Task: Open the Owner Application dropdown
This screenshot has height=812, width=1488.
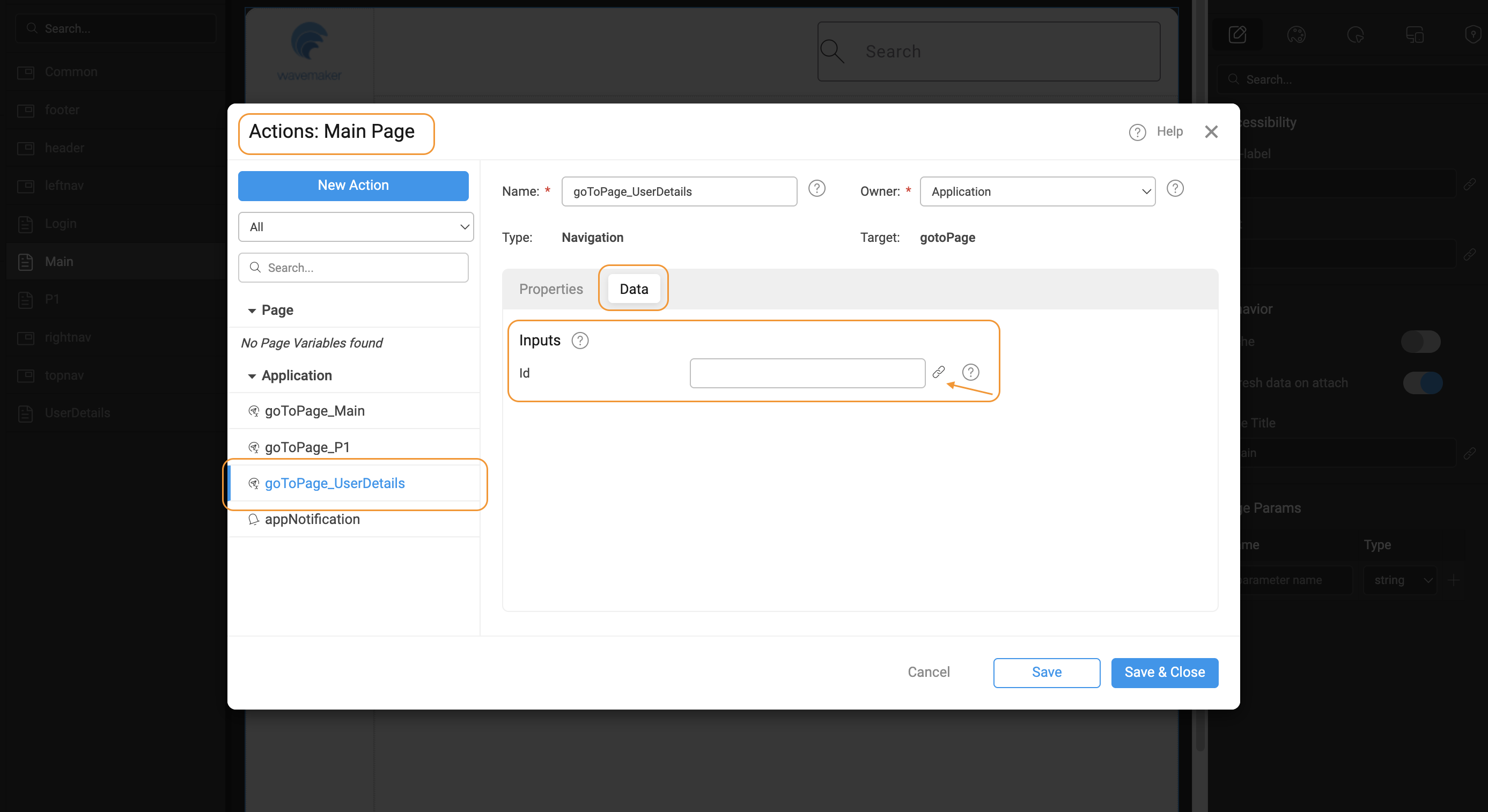Action: [x=1037, y=192]
